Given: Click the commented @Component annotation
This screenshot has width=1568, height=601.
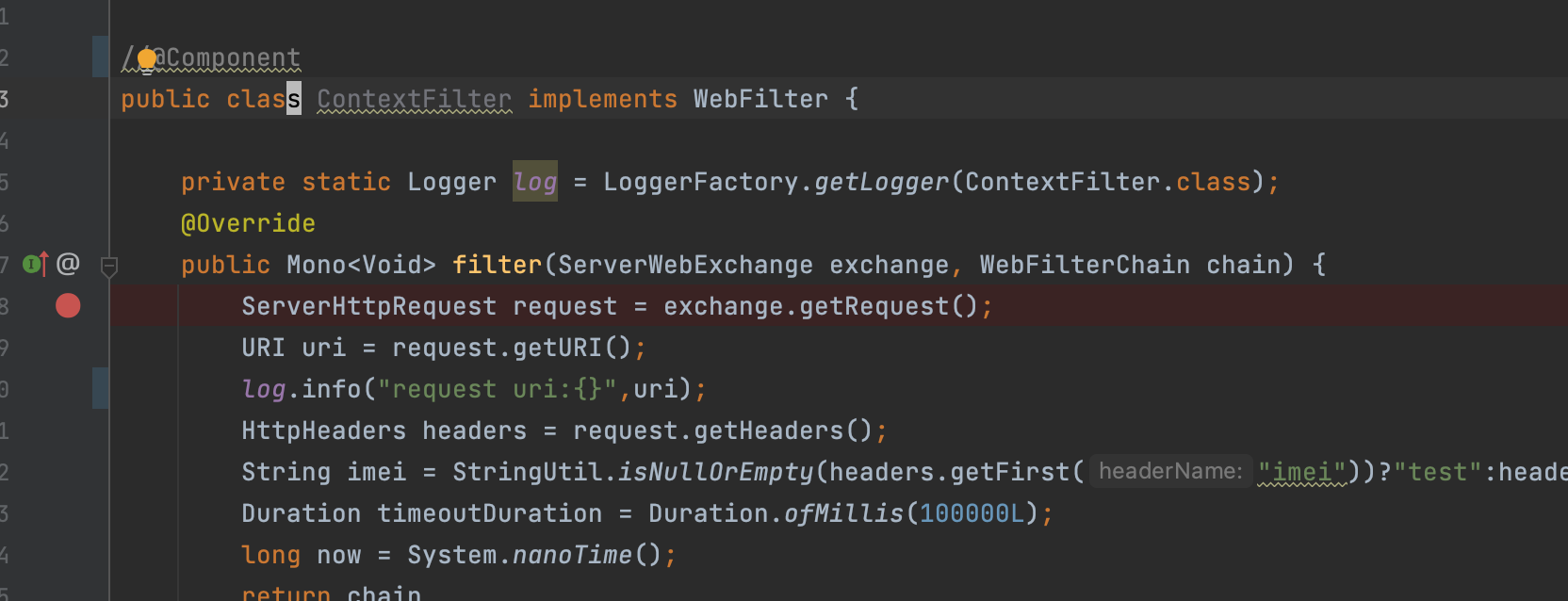Looking at the screenshot, I should (x=211, y=57).
